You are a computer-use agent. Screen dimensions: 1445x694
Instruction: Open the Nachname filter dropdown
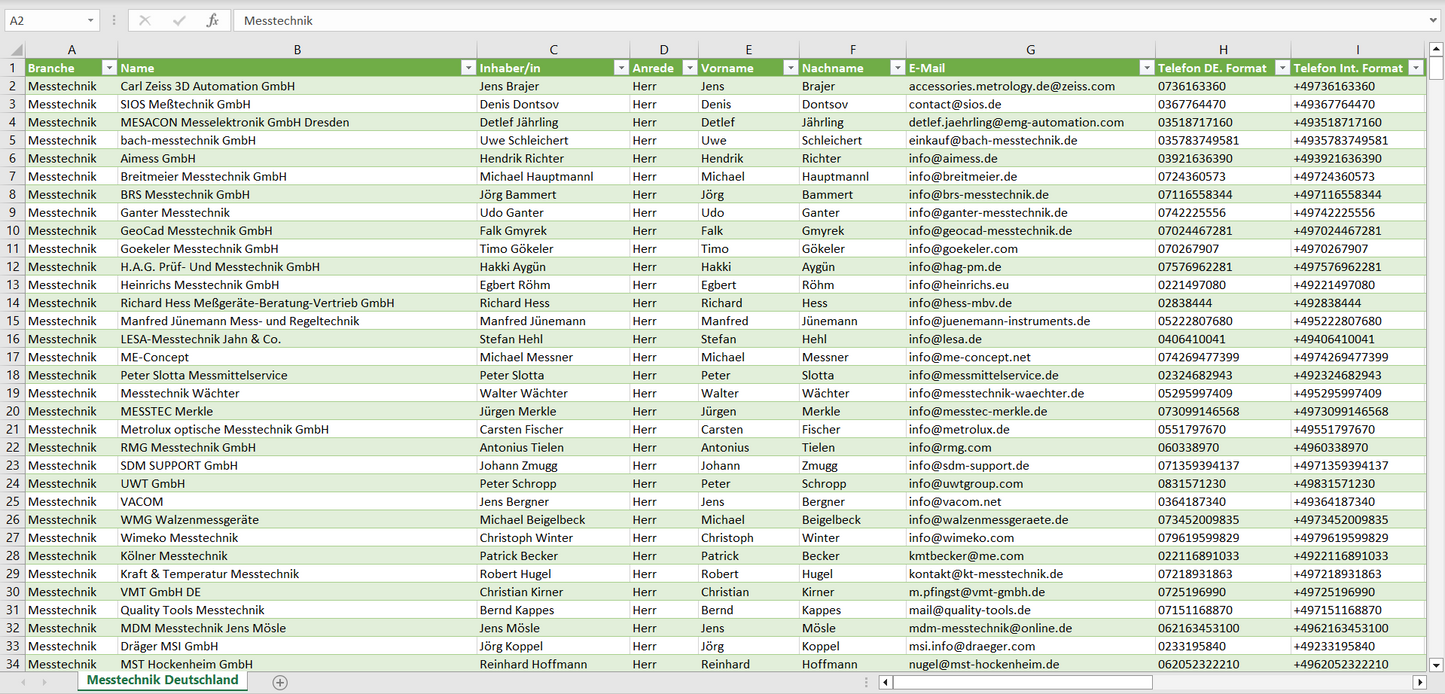click(x=896, y=68)
